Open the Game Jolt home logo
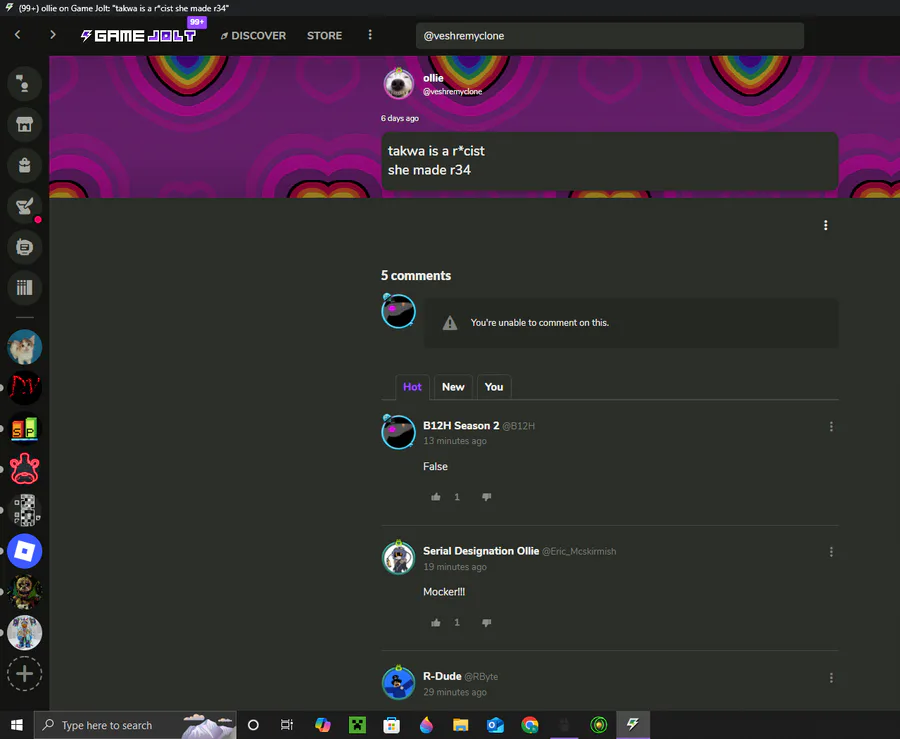900x739 pixels. click(x=138, y=36)
